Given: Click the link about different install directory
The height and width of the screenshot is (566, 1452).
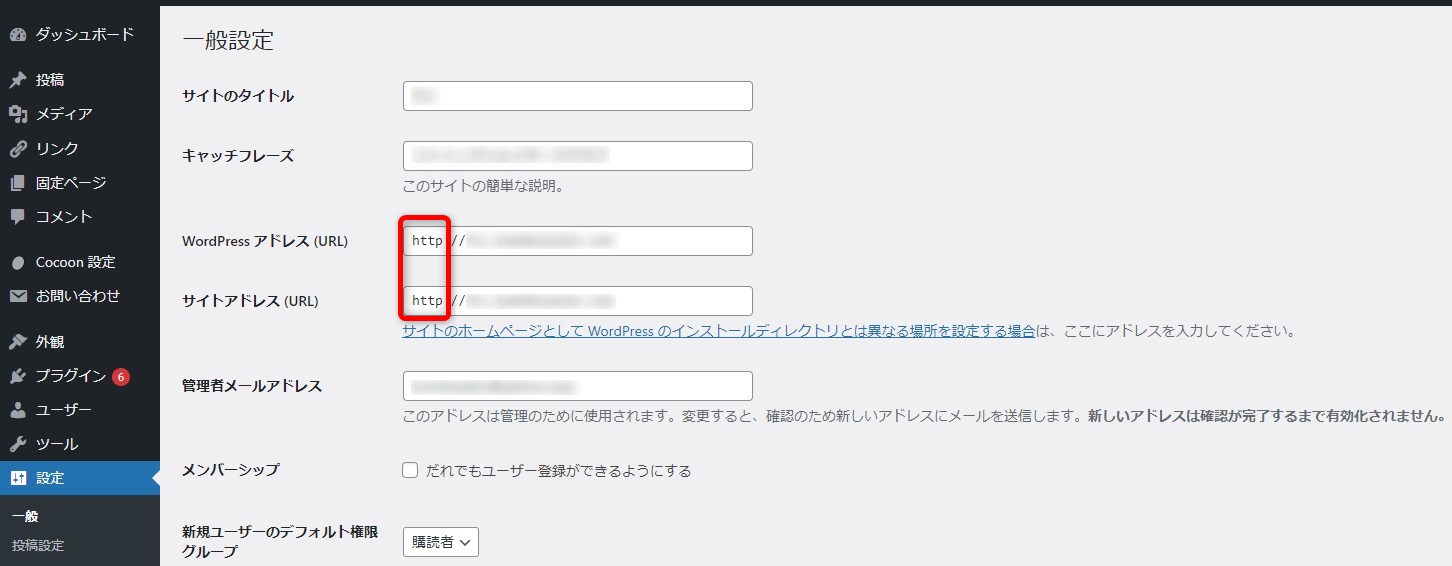Looking at the screenshot, I should pos(718,331).
